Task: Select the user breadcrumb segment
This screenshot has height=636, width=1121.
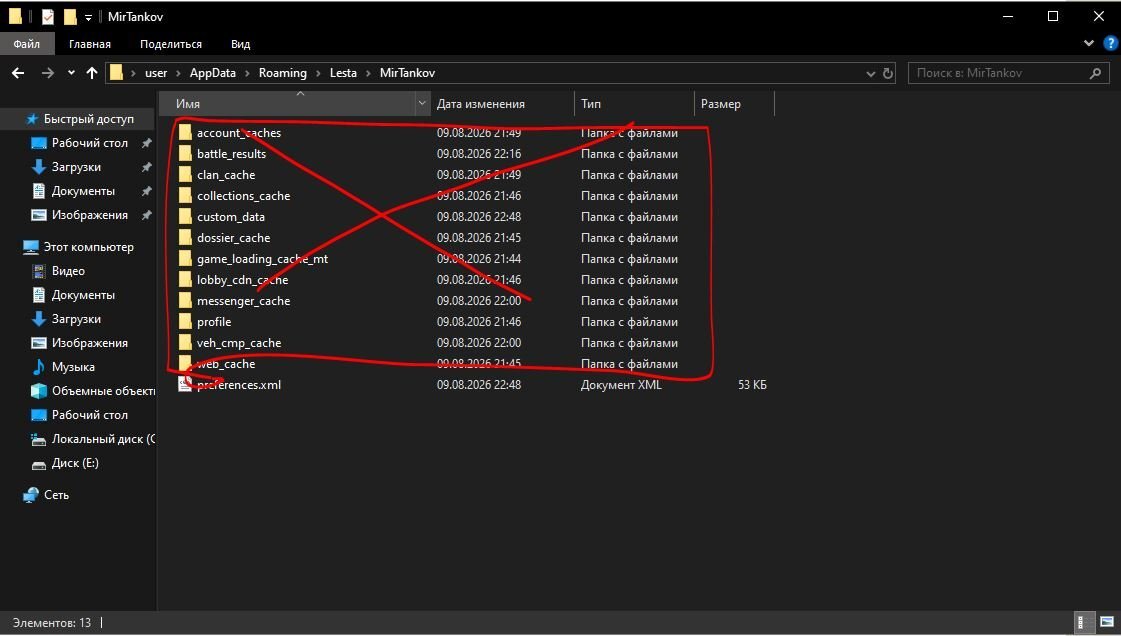Action: coord(156,73)
